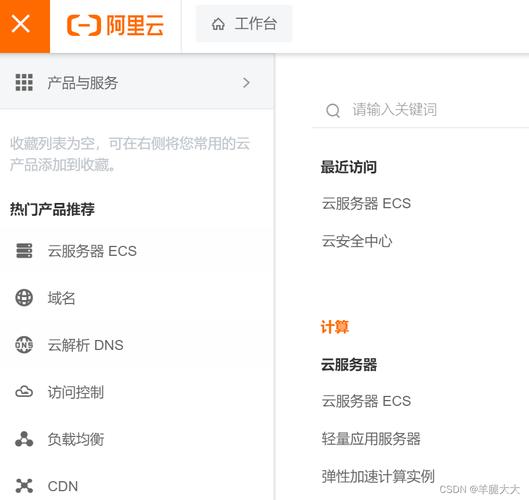The image size is (529, 500).
Task: Open the 负载均衡 product link
Action: pos(76,439)
